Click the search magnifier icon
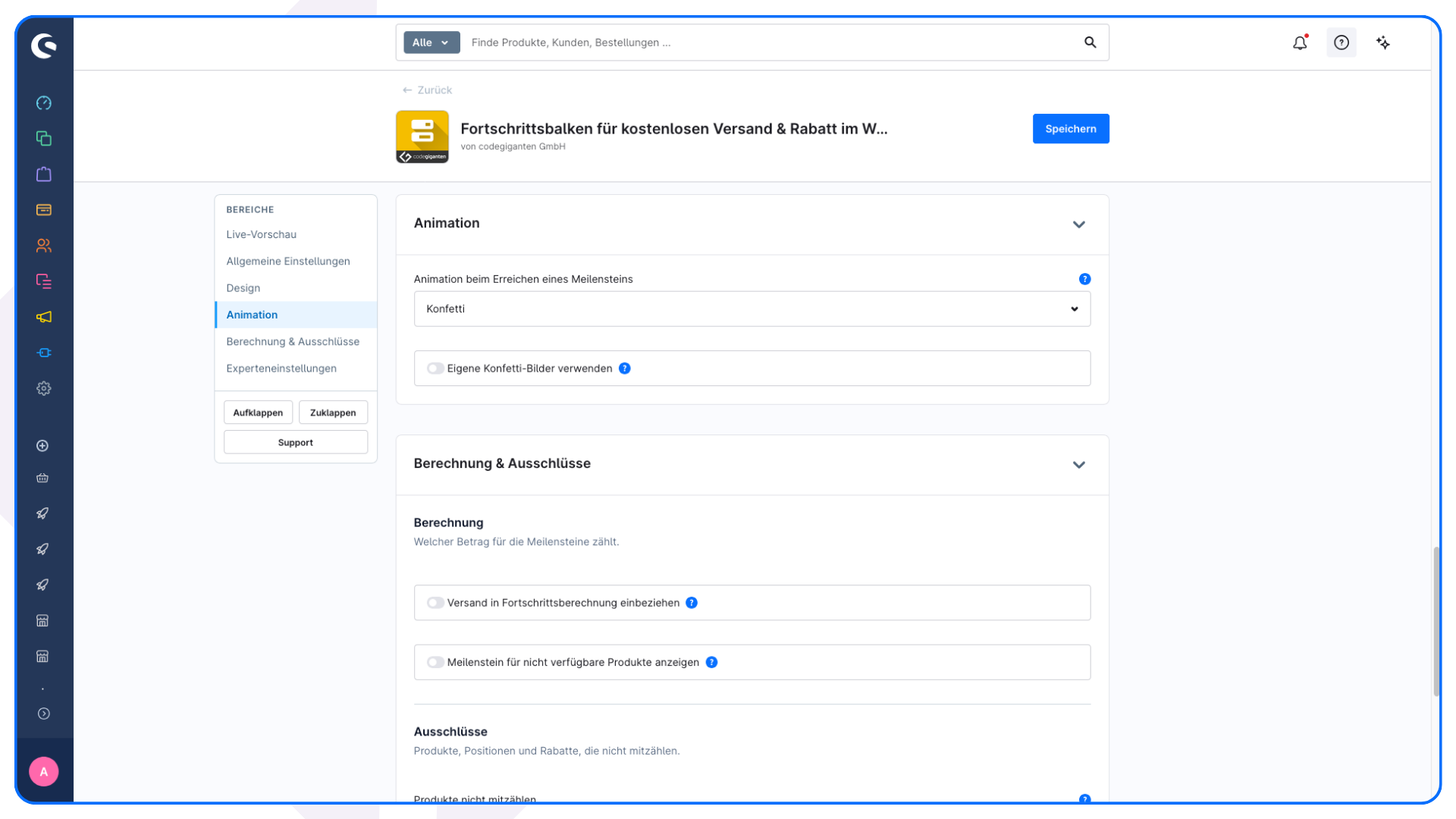The height and width of the screenshot is (819, 1456). tap(1090, 42)
